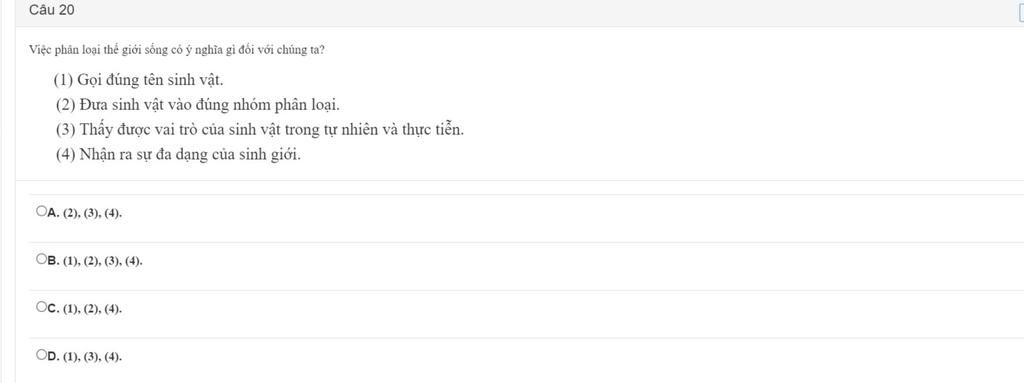Click the bold letter "D." option label
Image resolution: width=1024 pixels, height=383 pixels.
[x=54, y=356]
